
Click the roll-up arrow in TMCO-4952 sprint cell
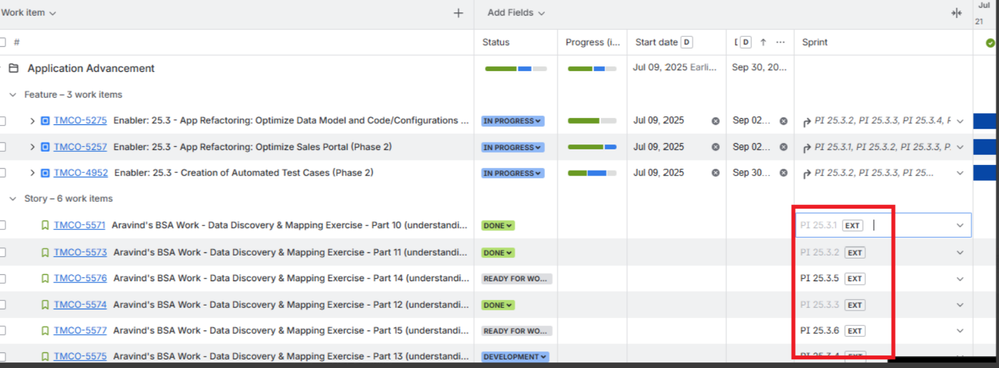(807, 173)
